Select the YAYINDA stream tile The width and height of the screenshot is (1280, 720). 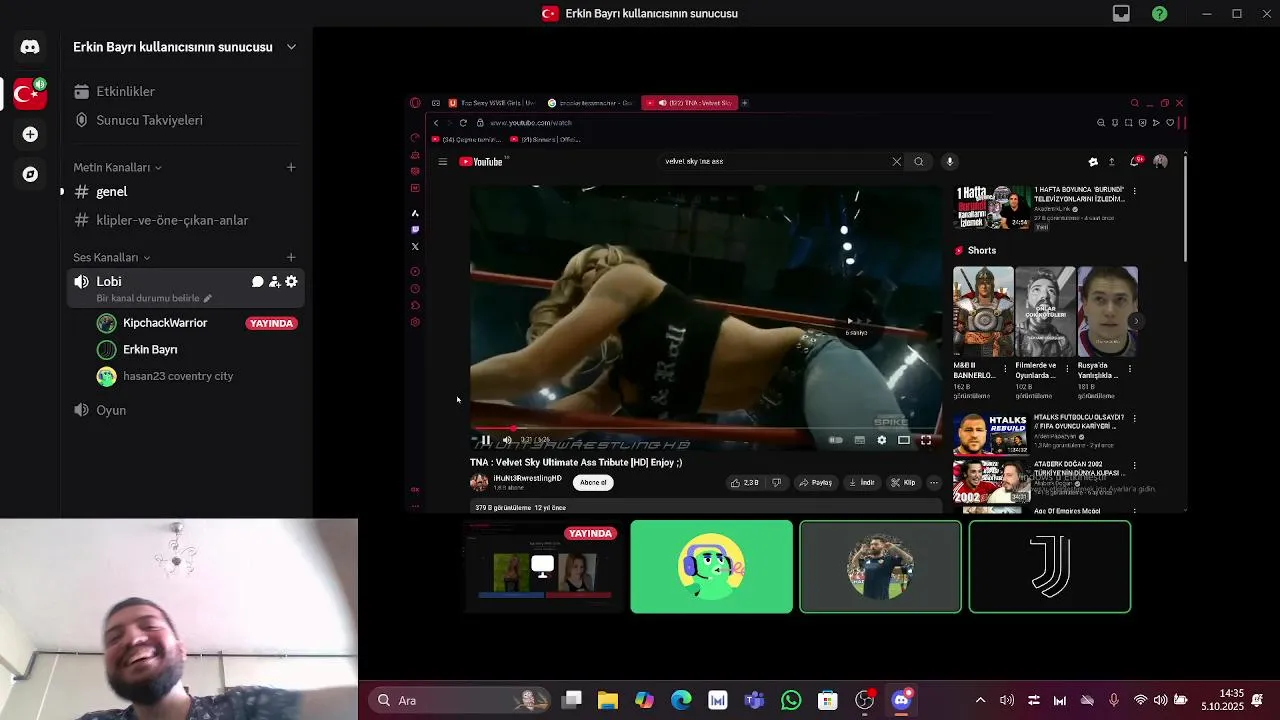point(544,567)
